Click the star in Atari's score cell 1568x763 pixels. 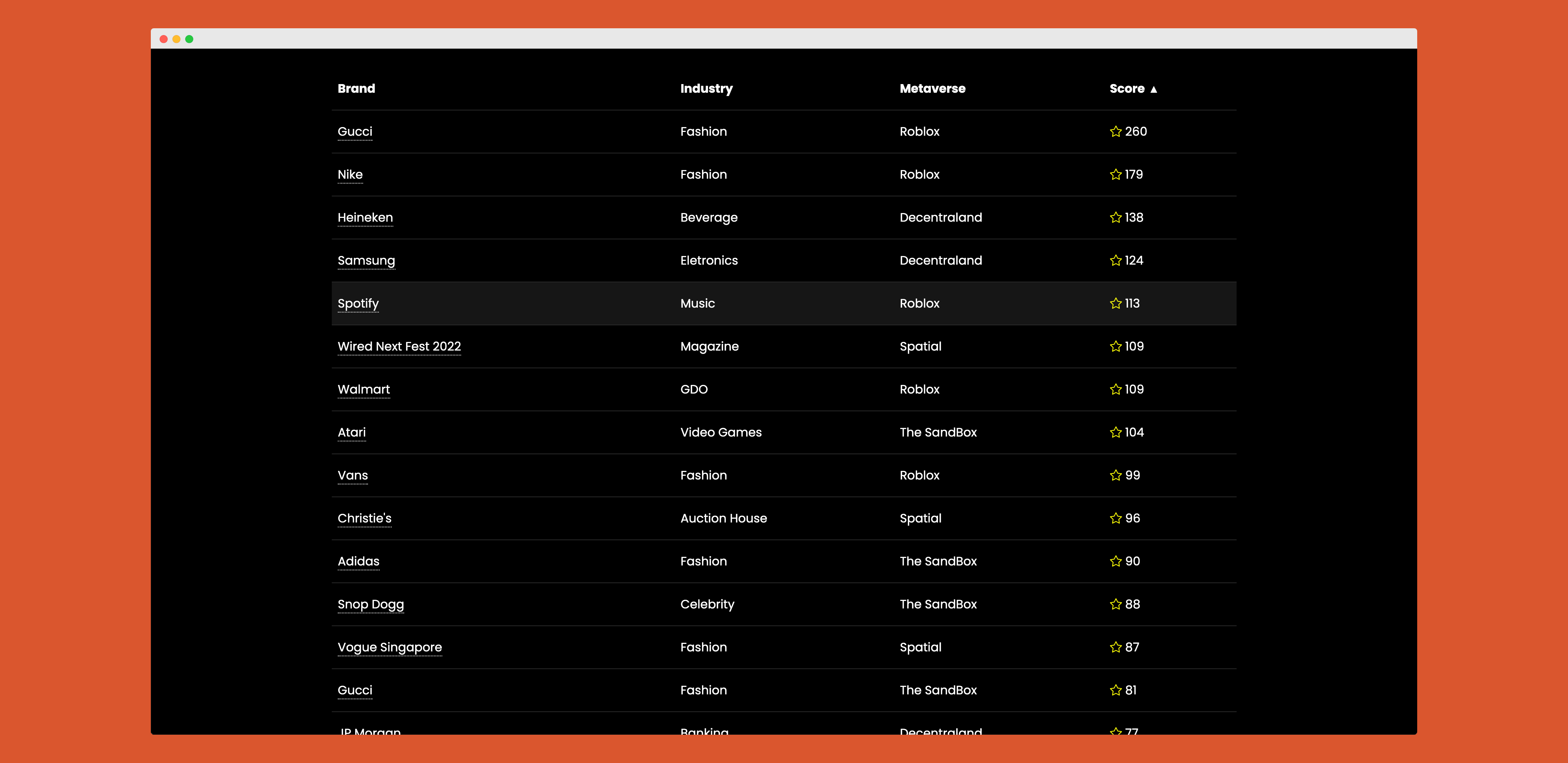pyautogui.click(x=1115, y=433)
